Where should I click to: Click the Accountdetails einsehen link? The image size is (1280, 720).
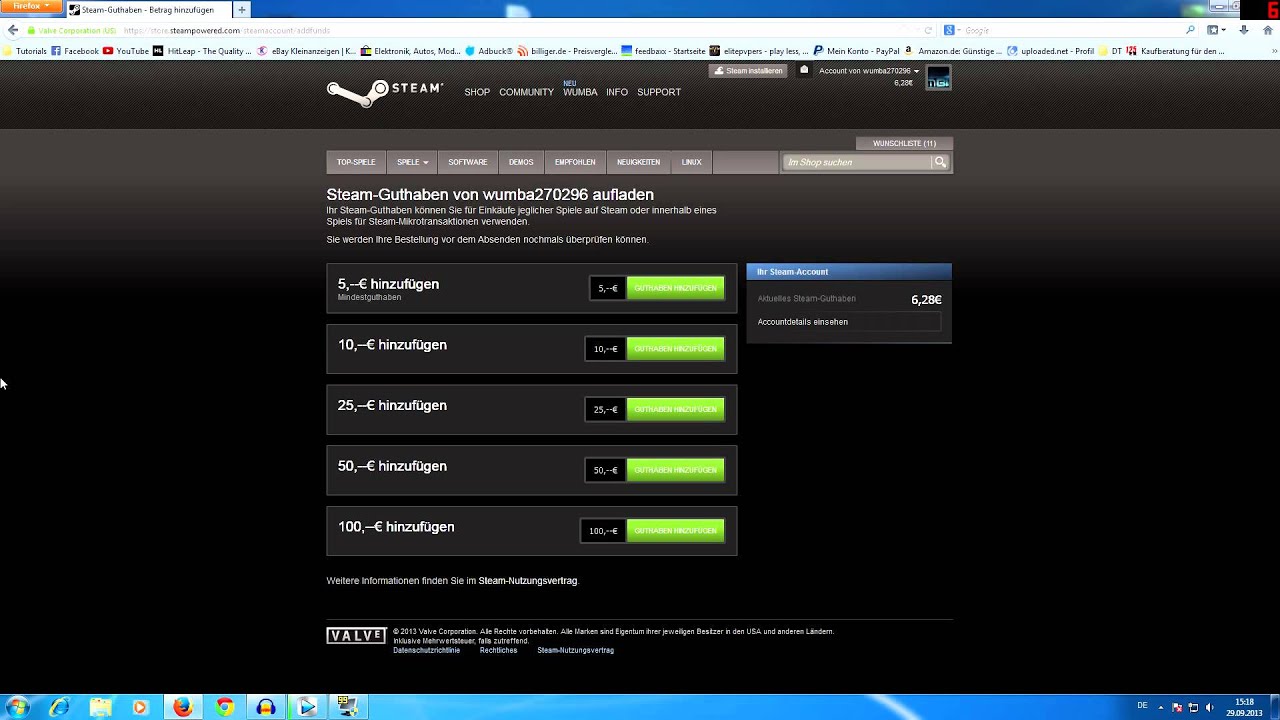tap(803, 322)
